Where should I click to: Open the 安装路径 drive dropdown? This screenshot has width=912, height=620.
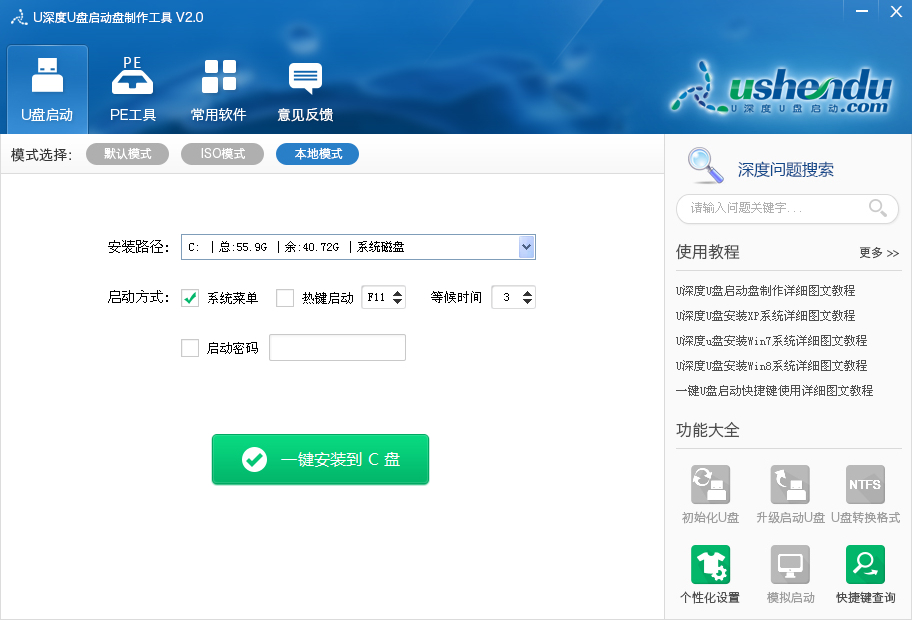point(526,246)
